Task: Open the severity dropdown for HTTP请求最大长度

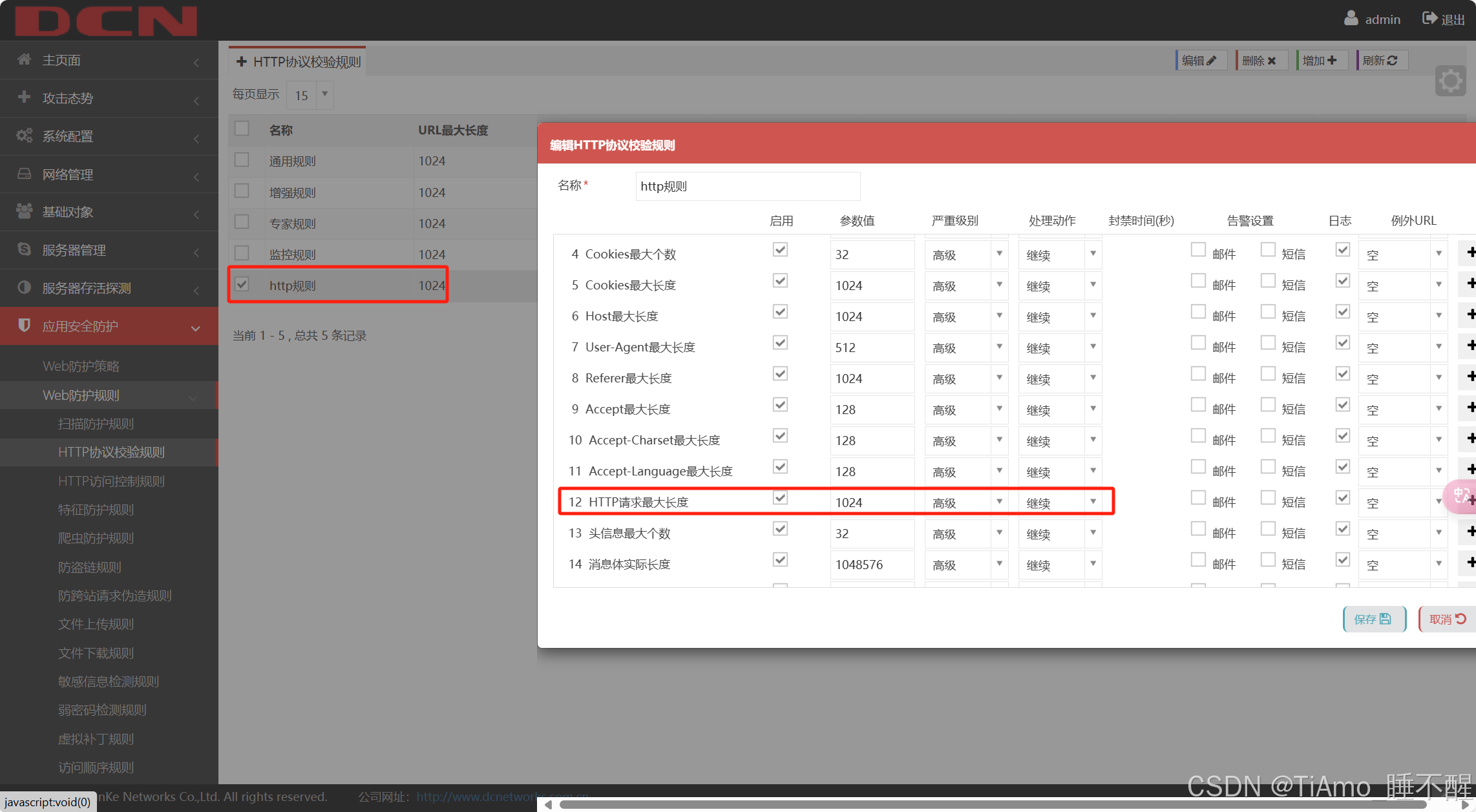Action: coord(966,503)
